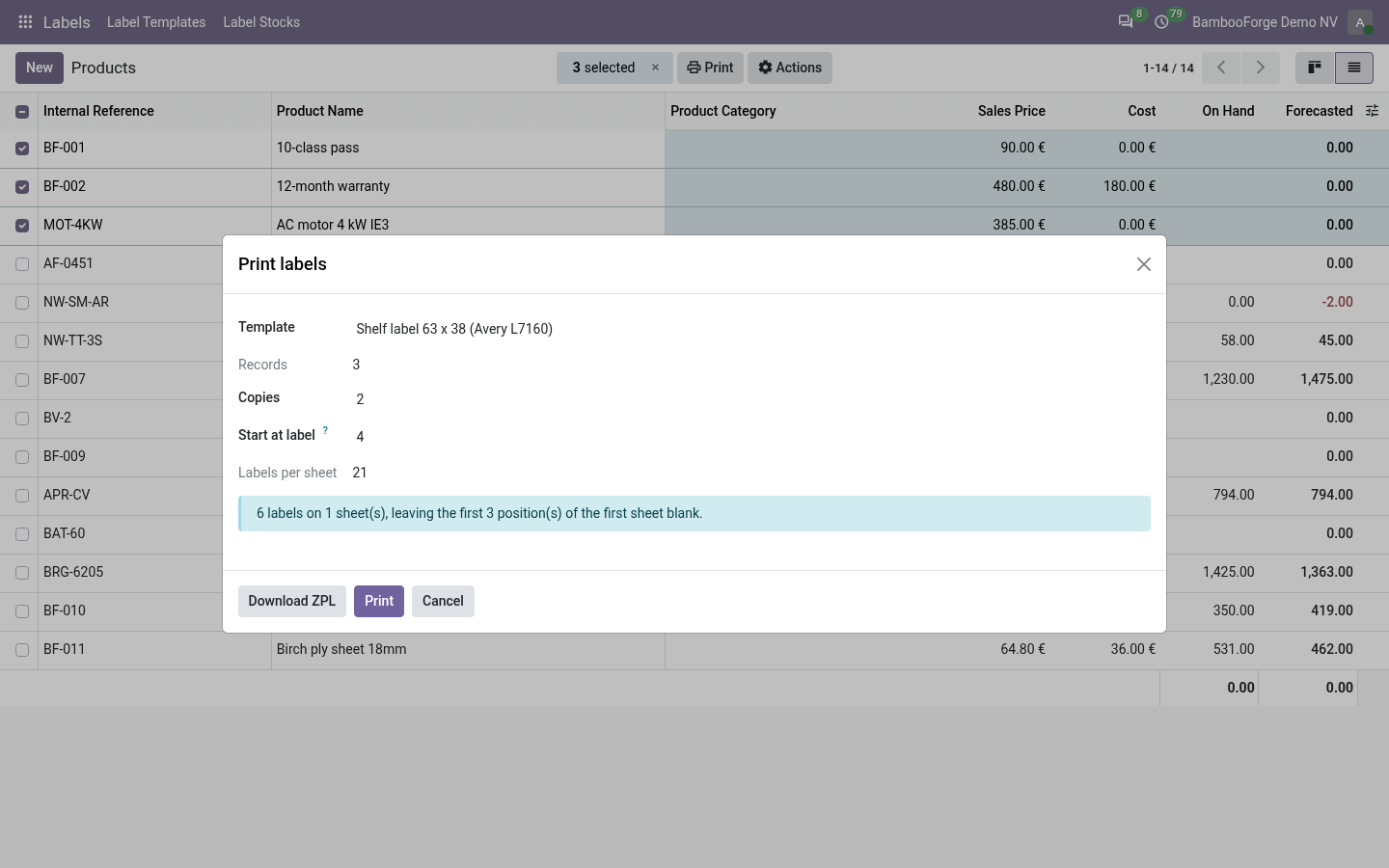Sort by Sales Price column
This screenshot has height=868, width=1389.
point(1011,111)
